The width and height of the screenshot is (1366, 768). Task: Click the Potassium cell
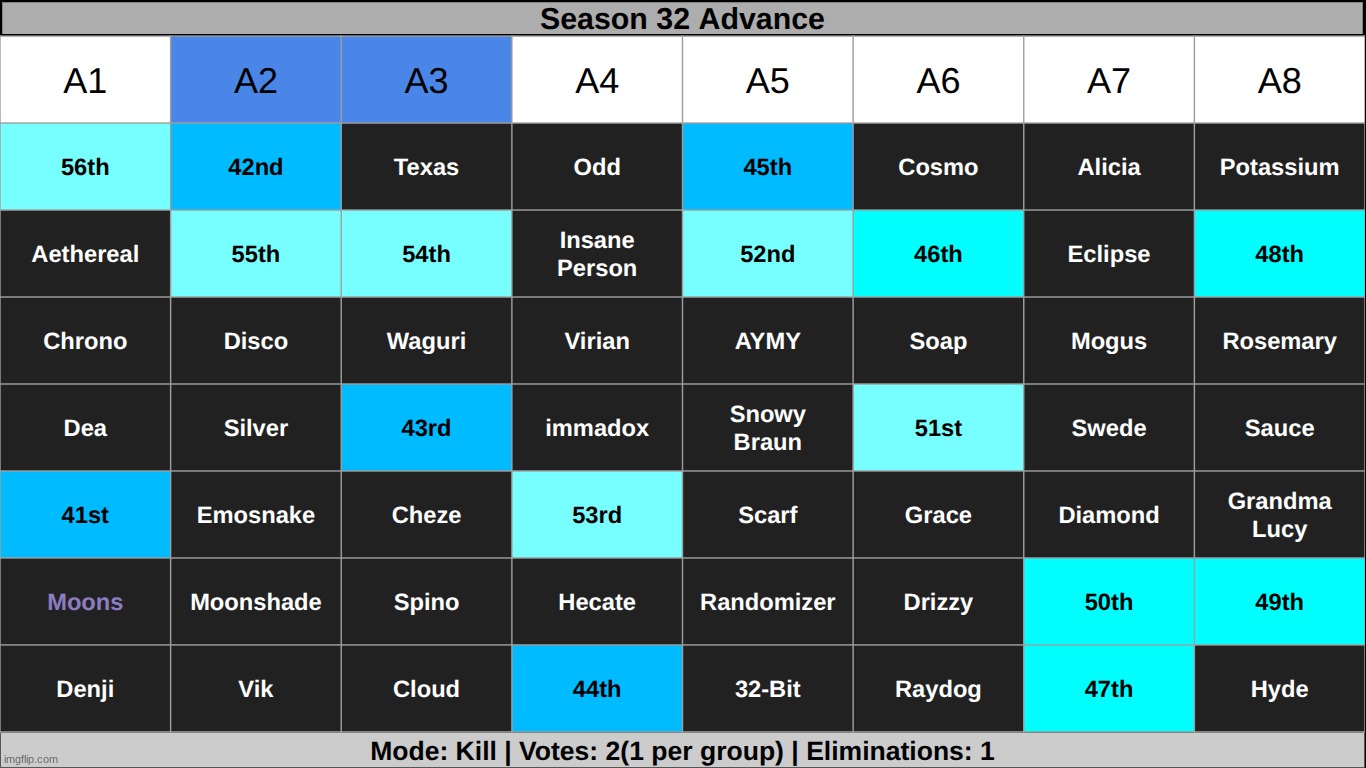(x=1279, y=167)
